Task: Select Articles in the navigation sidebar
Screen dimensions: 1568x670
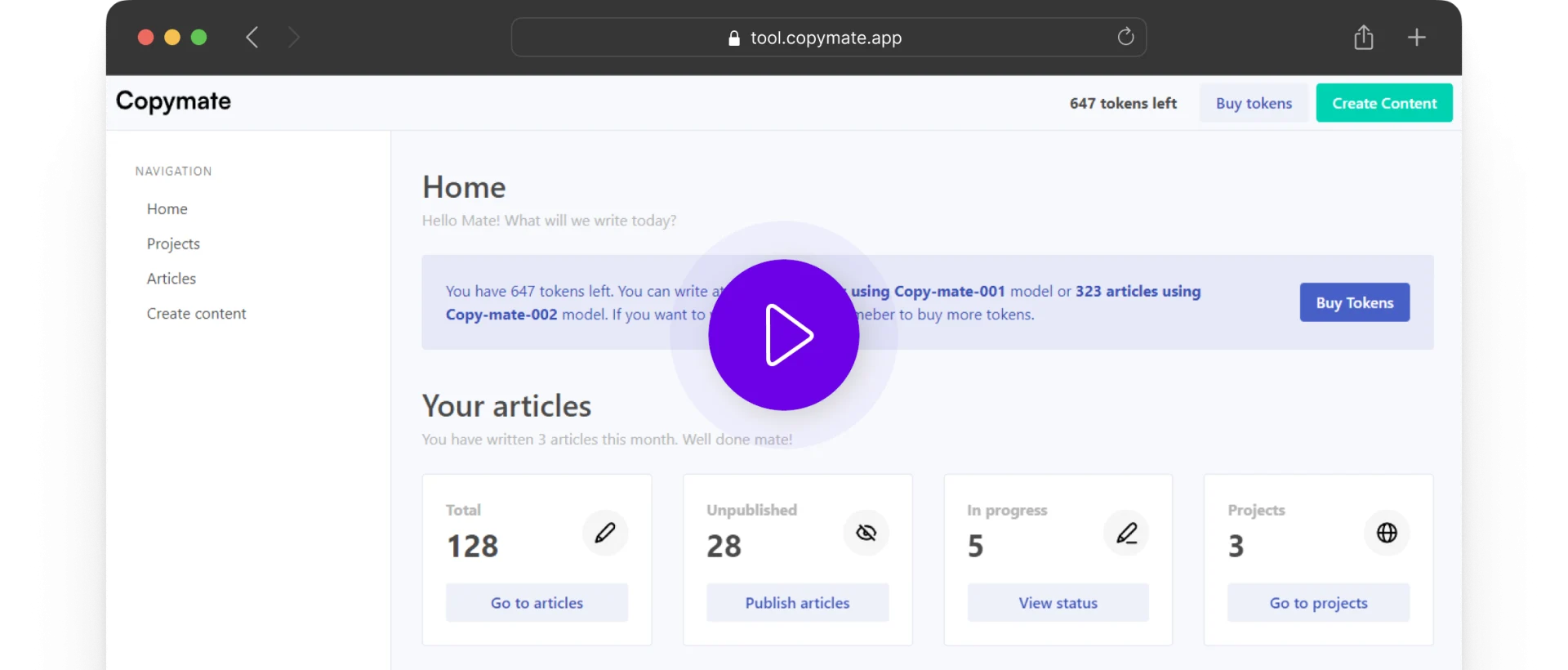Action: [171, 279]
